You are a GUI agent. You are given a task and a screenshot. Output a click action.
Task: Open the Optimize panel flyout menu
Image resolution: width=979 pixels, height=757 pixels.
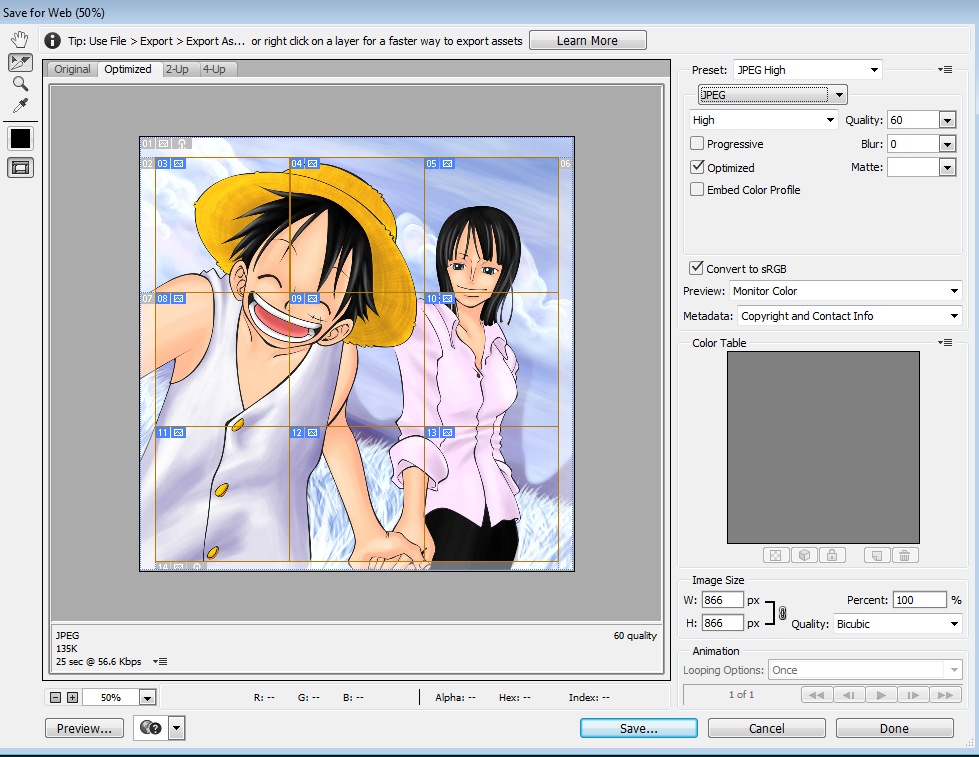click(945, 69)
